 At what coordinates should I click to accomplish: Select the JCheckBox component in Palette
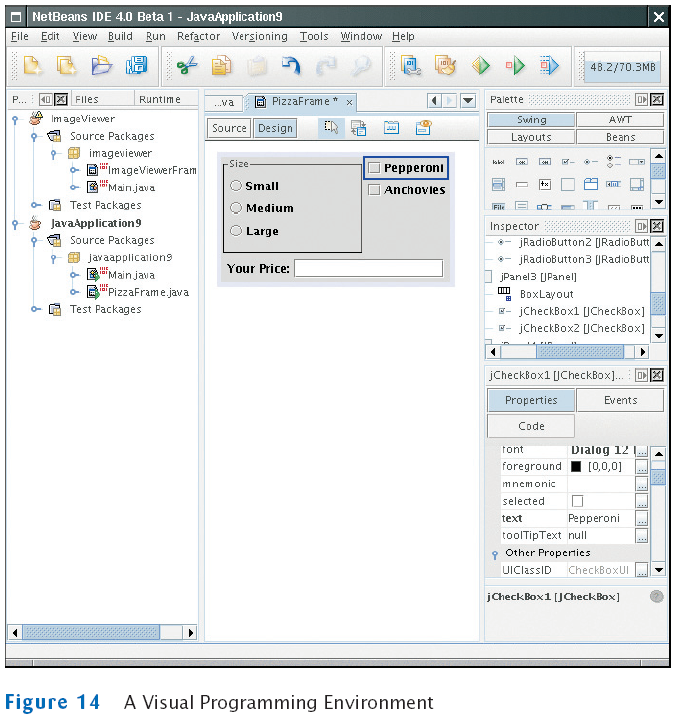click(x=567, y=161)
